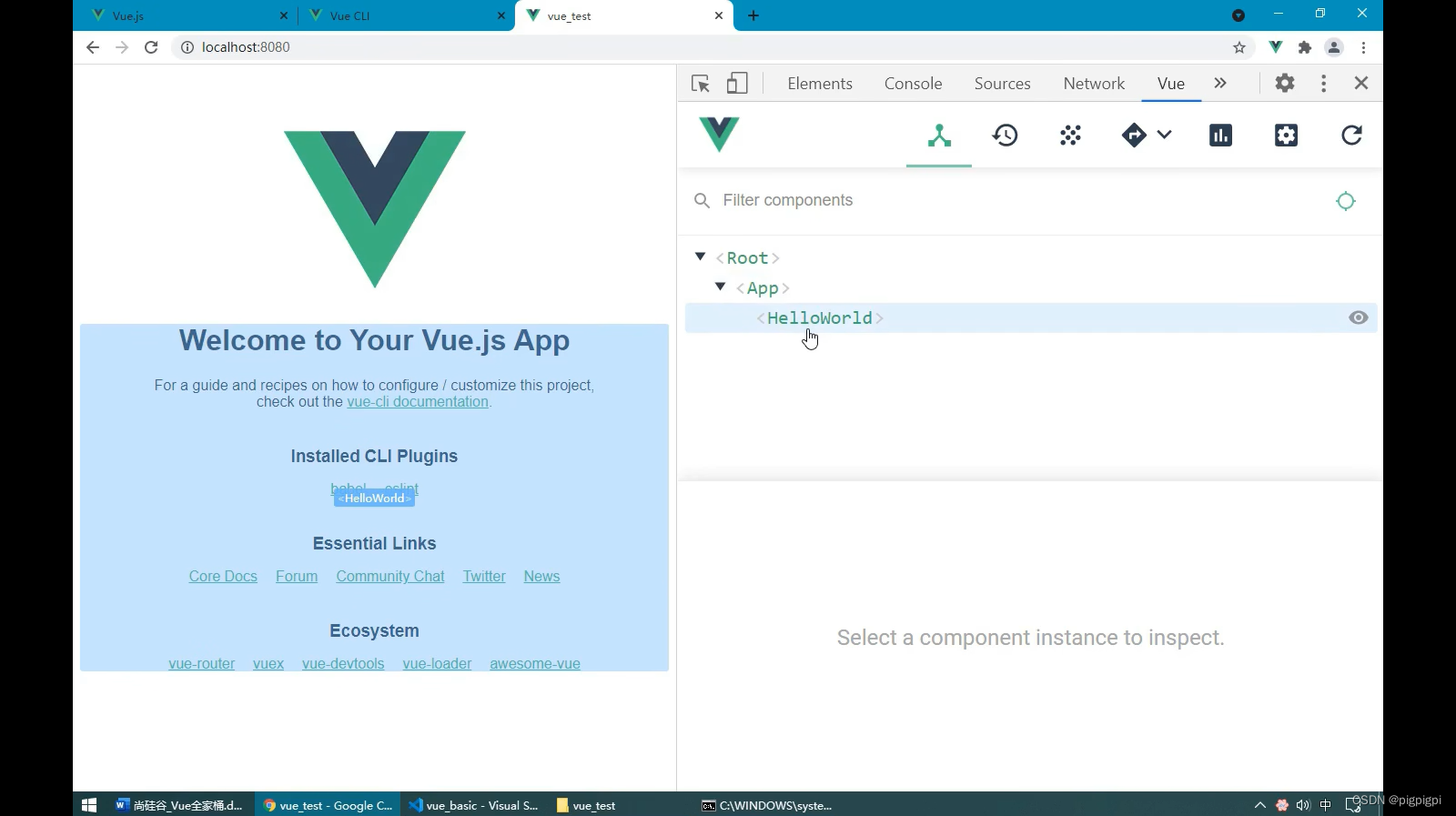
Task: Open the Vue devtools extension icon
Action: (1276, 47)
